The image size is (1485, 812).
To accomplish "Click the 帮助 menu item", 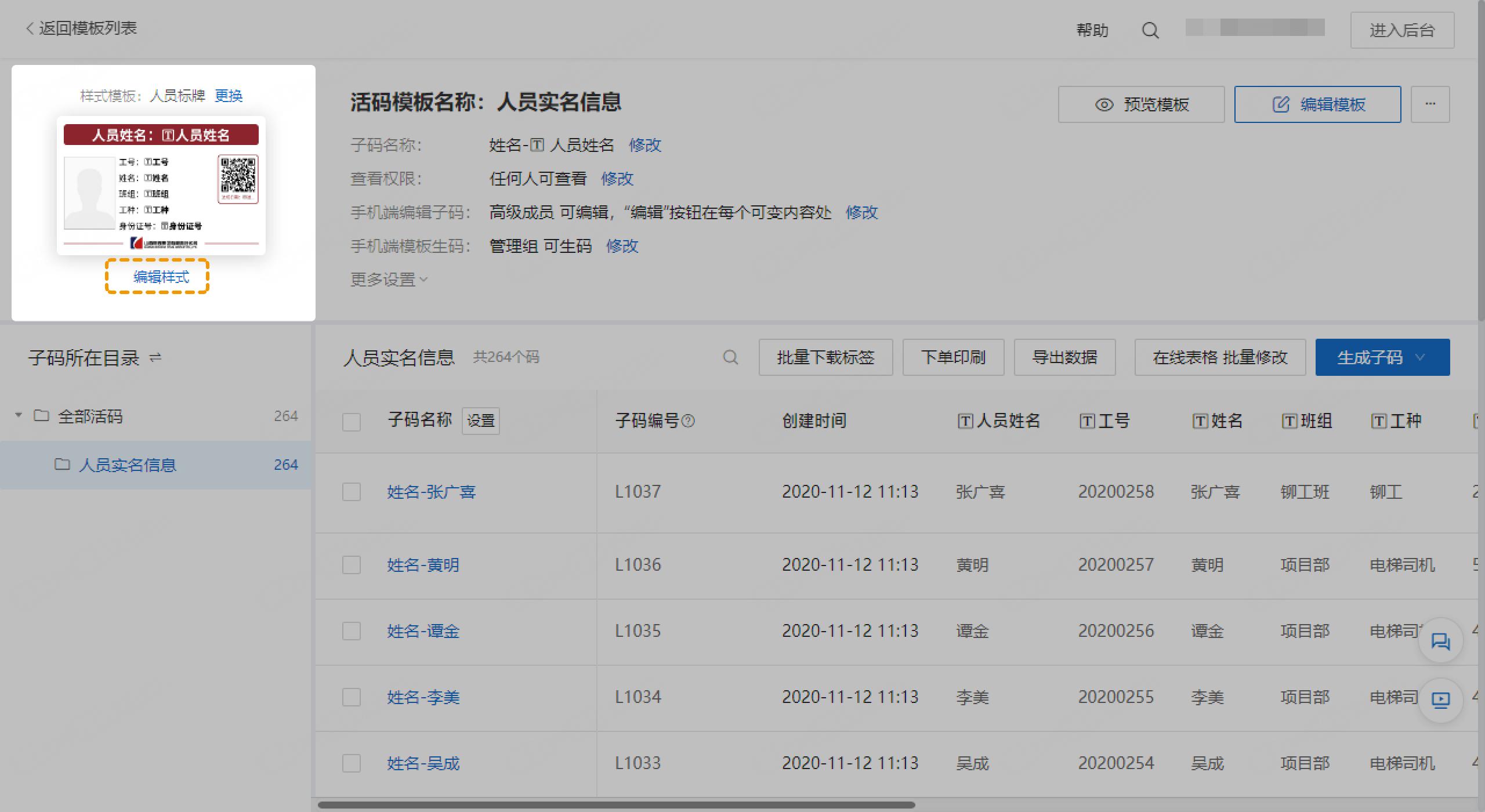I will click(x=1093, y=30).
